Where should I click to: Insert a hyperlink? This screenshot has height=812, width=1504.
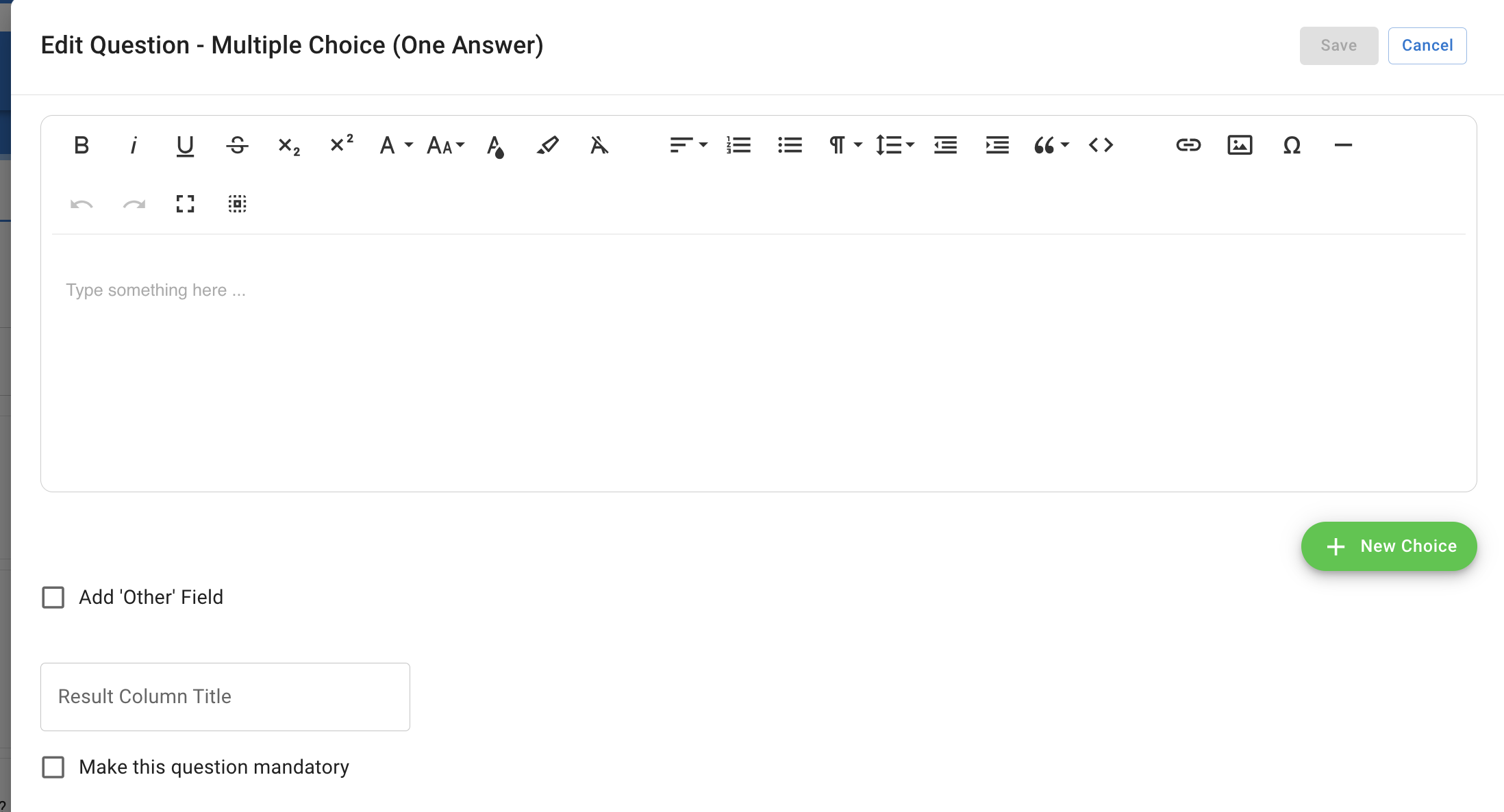1188,145
